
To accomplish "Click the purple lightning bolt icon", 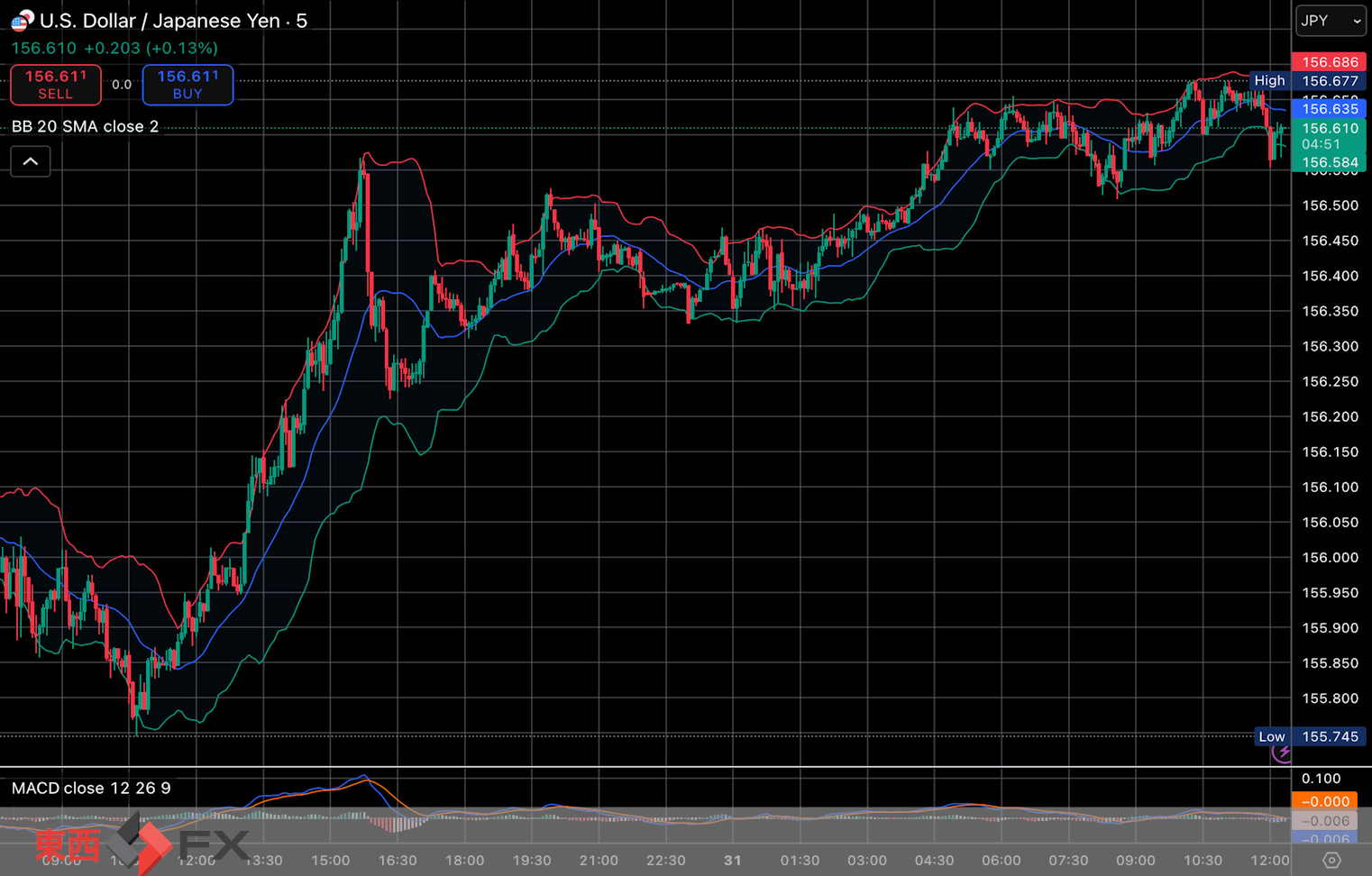I will point(1283,753).
